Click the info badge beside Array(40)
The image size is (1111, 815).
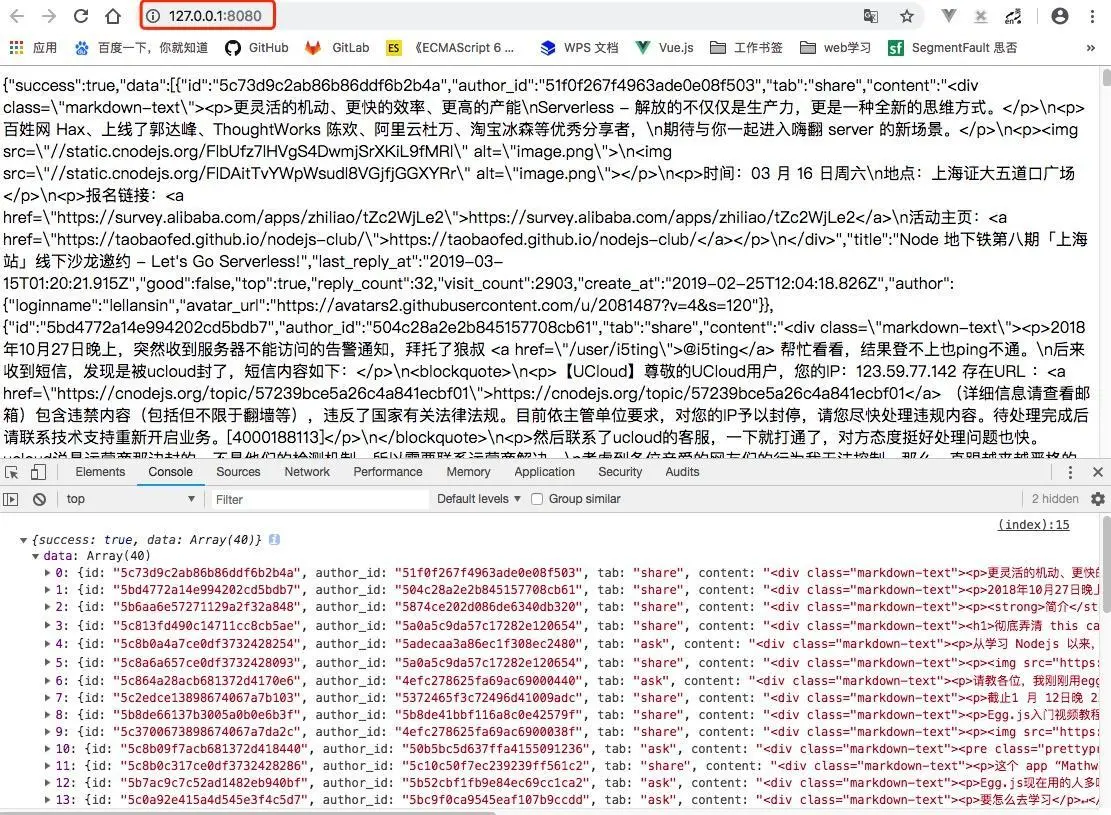[x=274, y=539]
